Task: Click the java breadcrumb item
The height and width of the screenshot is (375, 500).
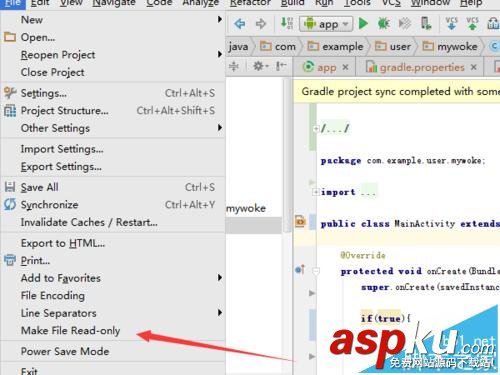Action: 238,46
